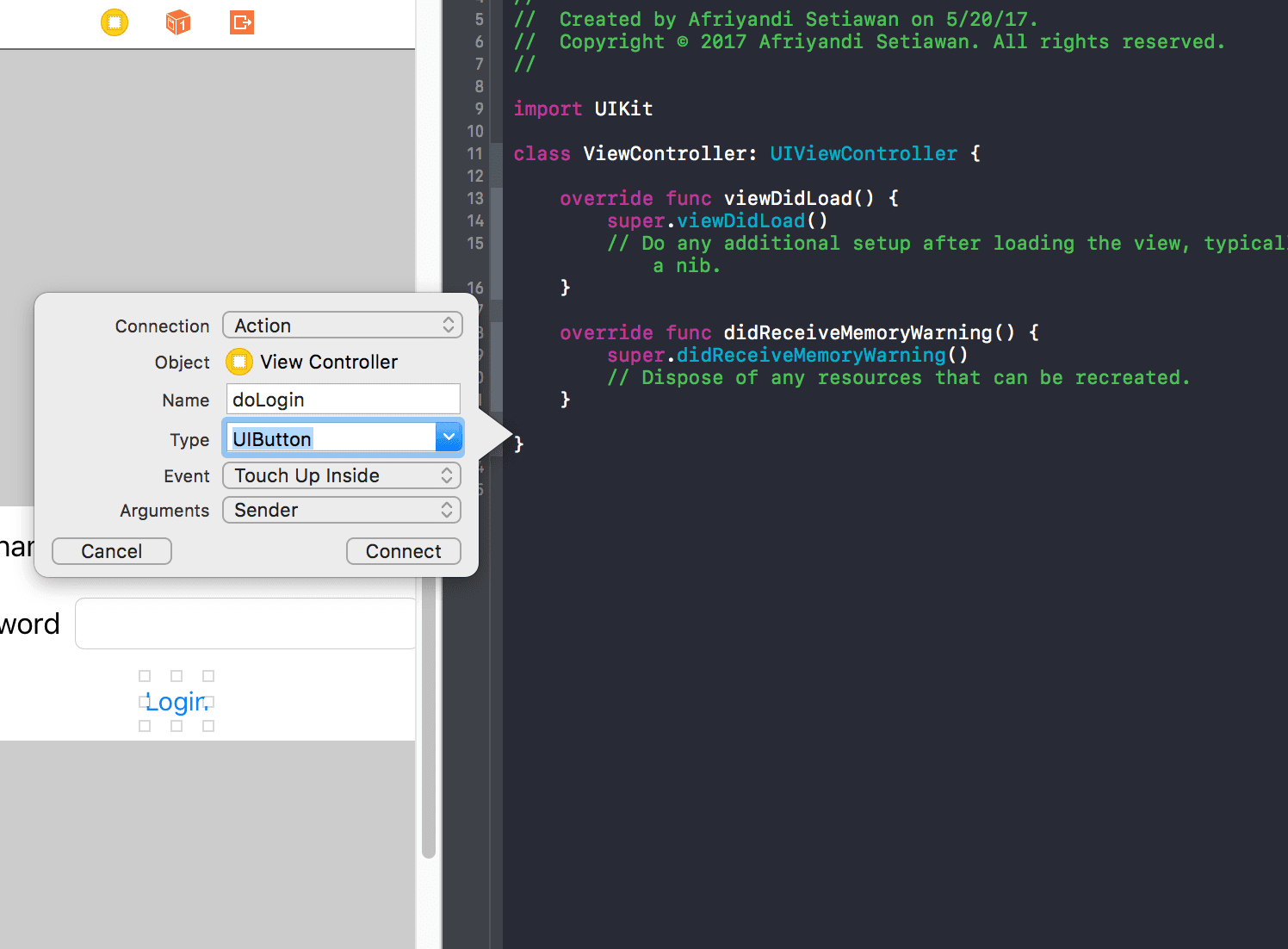Viewport: 1288px width, 949px height.
Task: Click the 'Created by Afriyandi Setiawan' comment
Action: tap(776, 19)
